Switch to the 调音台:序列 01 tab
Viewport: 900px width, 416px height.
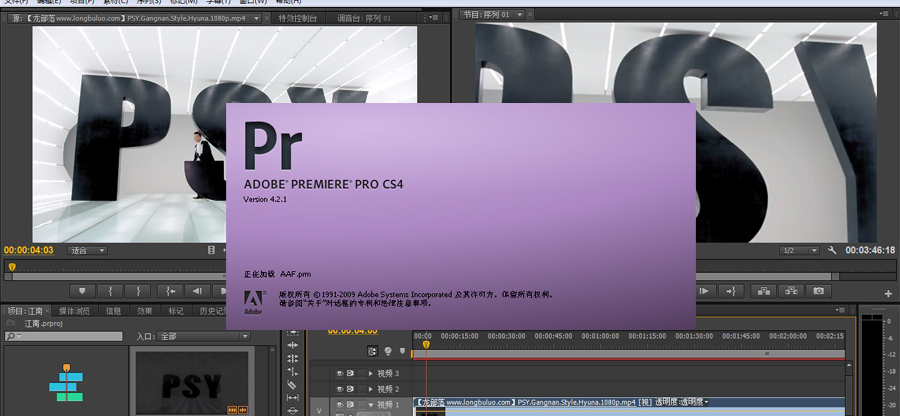pyautogui.click(x=364, y=18)
